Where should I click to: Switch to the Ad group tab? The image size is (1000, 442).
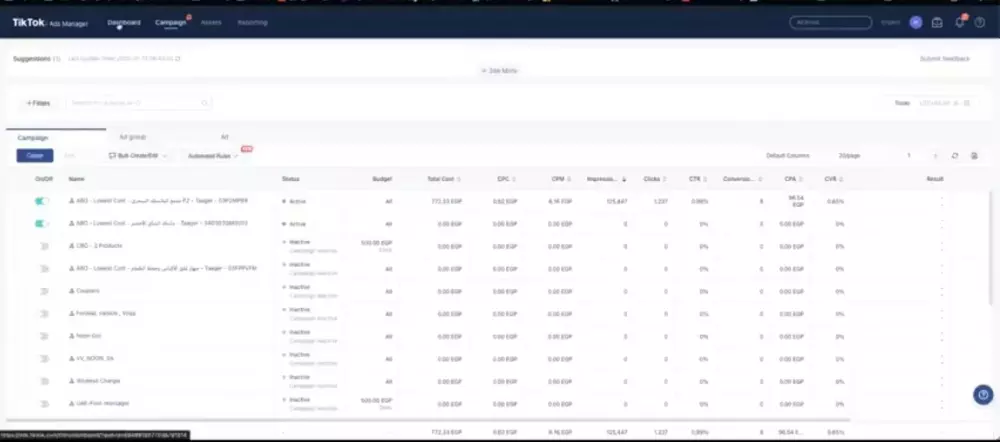click(x=133, y=137)
